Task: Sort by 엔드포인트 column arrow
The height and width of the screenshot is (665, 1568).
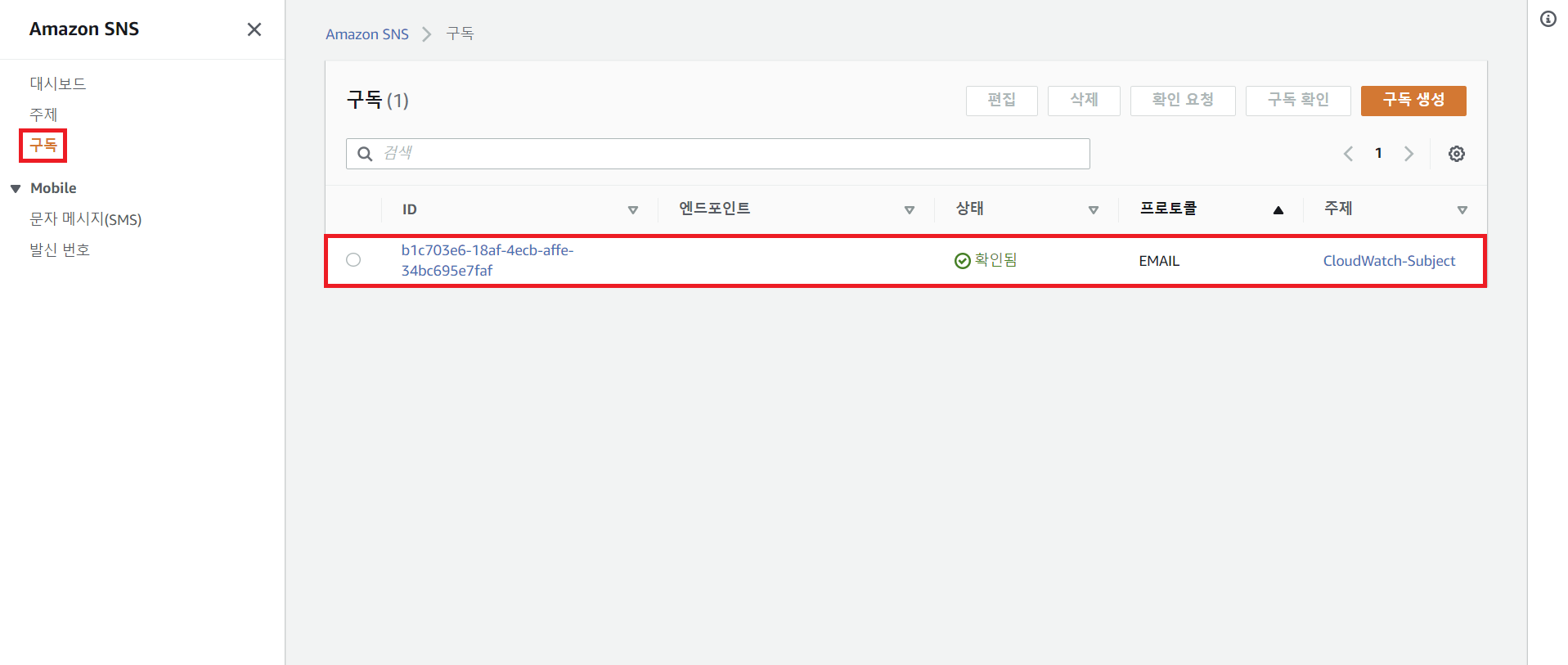Action: [910, 210]
